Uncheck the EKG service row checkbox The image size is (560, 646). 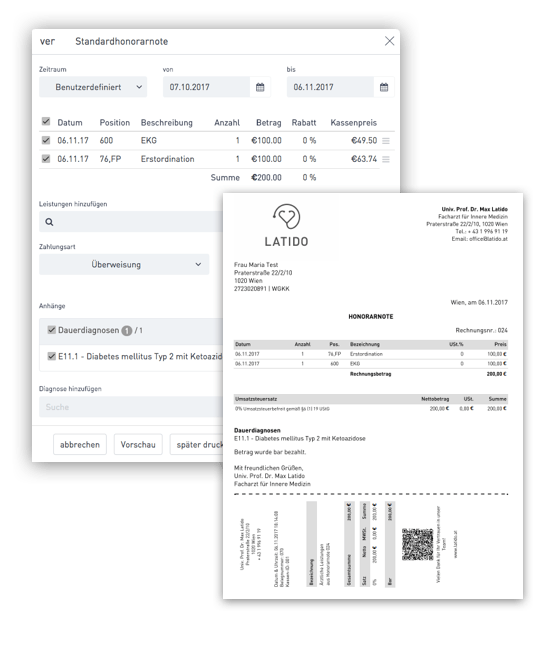click(x=46, y=140)
